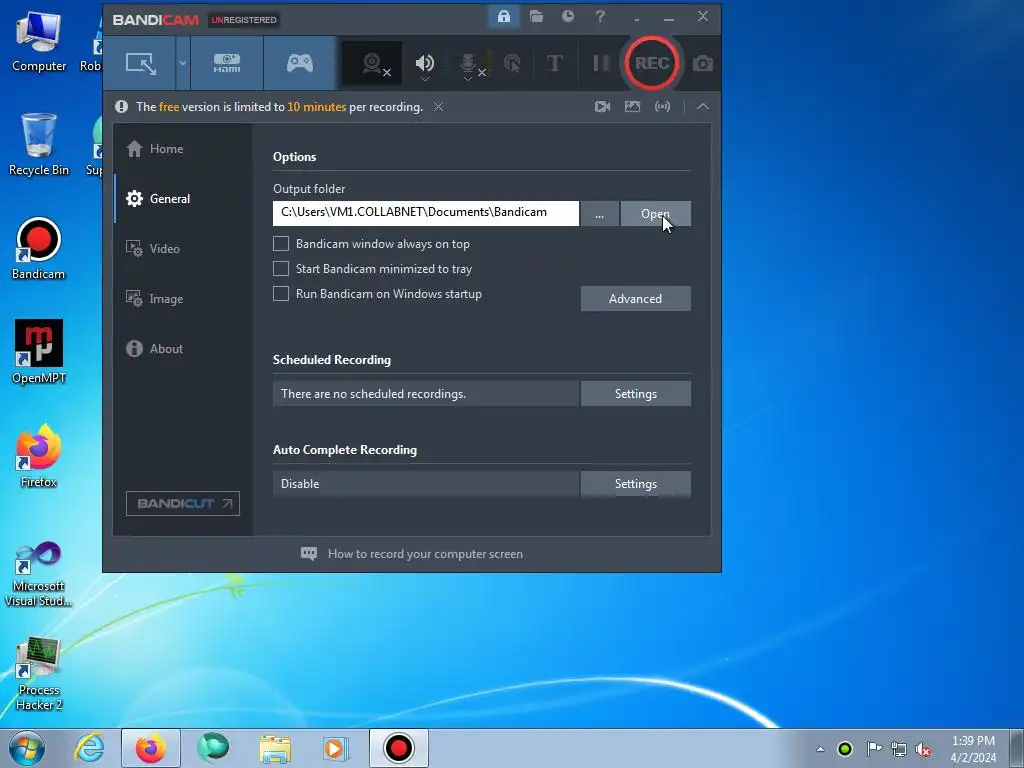Open microphone settings dropdown arrow
The width and height of the screenshot is (1024, 768).
point(468,79)
